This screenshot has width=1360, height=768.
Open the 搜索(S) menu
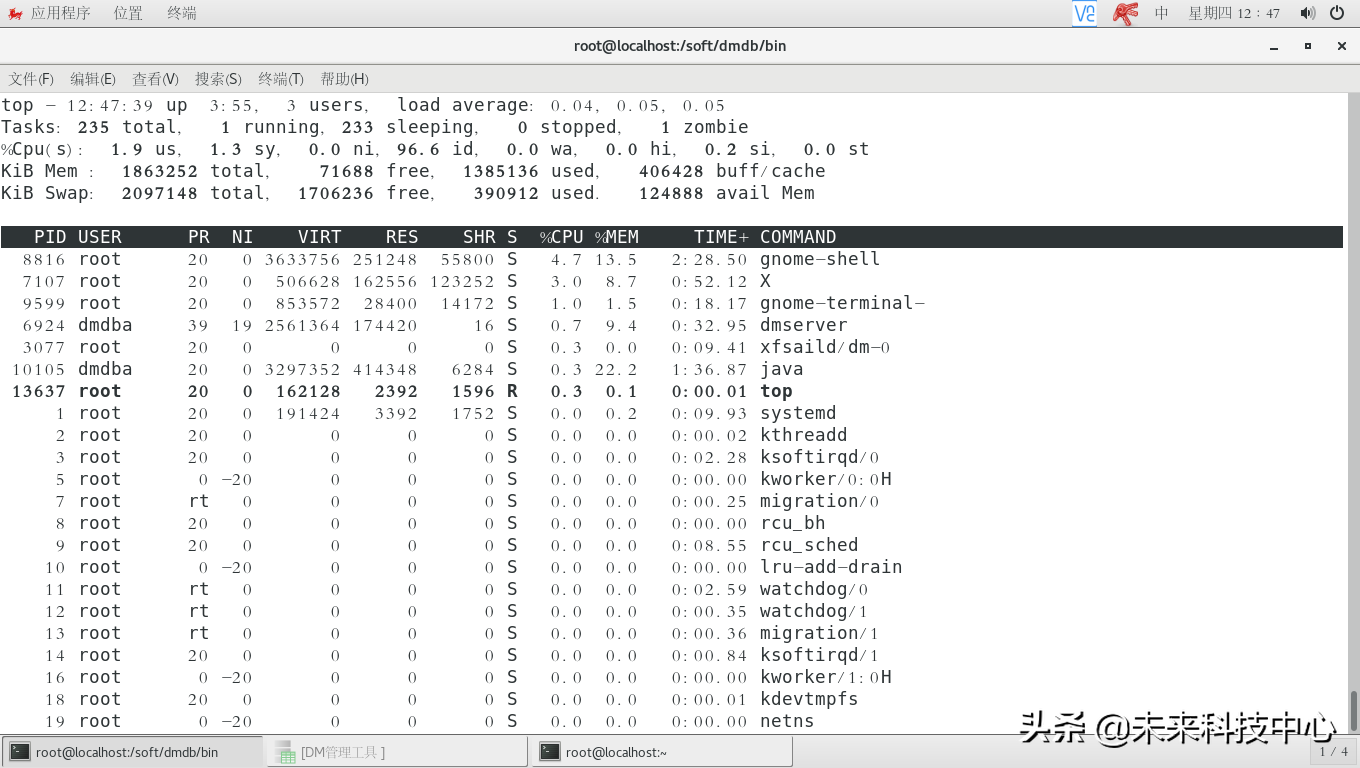tap(218, 79)
